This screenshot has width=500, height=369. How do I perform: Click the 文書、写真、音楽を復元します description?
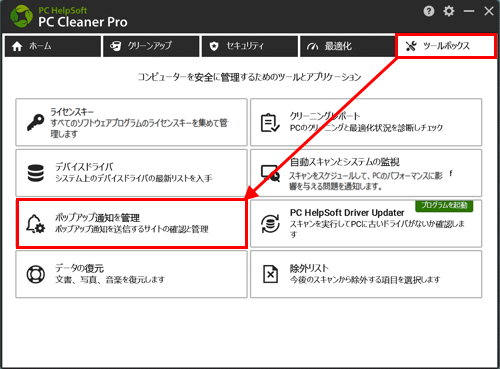click(x=110, y=279)
